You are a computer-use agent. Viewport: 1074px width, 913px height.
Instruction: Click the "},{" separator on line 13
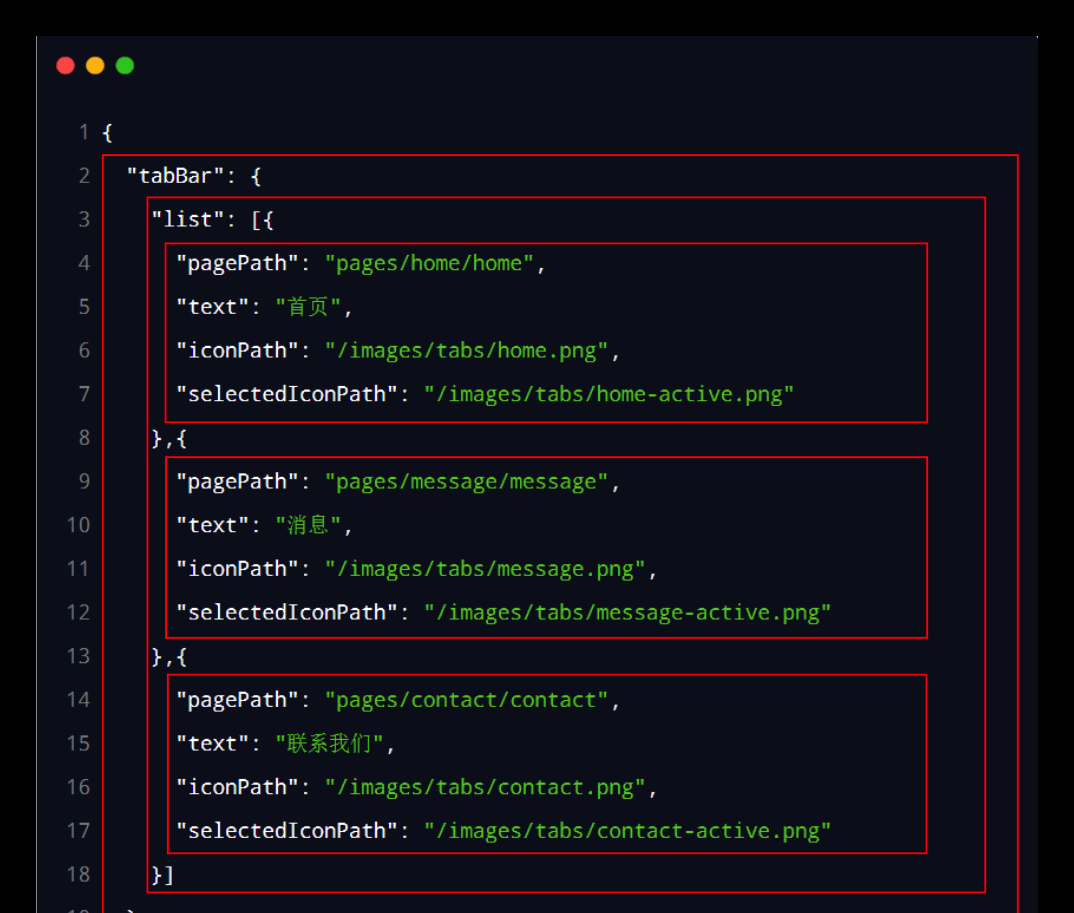click(x=168, y=657)
